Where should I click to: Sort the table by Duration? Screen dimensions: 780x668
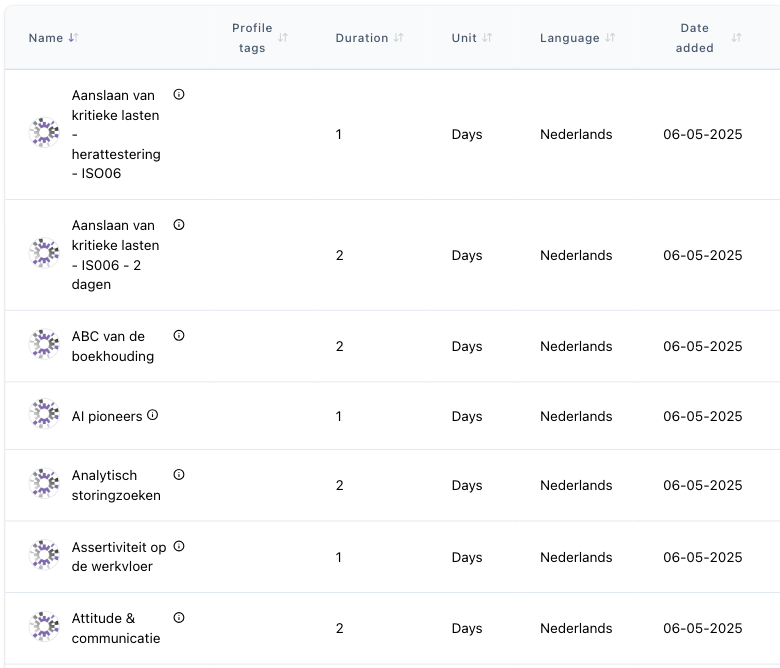point(398,38)
